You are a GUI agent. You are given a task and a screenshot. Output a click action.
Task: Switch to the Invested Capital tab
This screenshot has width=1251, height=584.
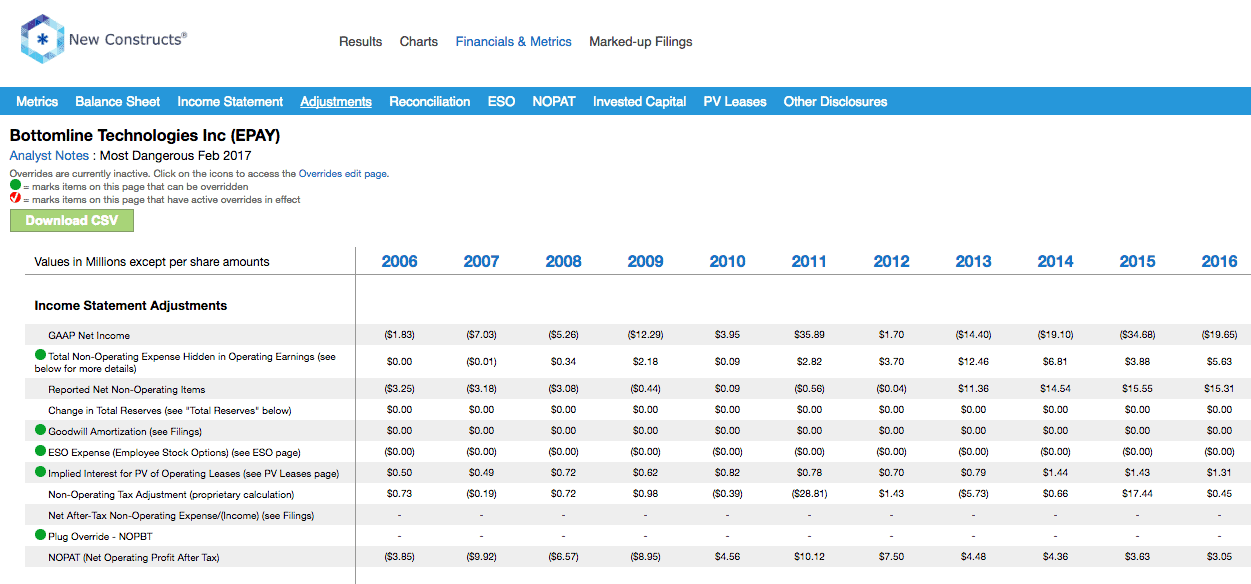pos(639,101)
